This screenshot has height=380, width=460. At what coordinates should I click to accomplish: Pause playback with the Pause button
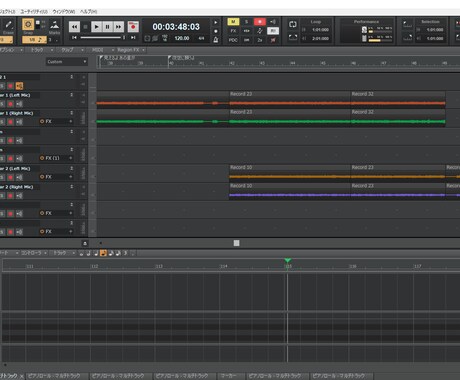tap(107, 27)
